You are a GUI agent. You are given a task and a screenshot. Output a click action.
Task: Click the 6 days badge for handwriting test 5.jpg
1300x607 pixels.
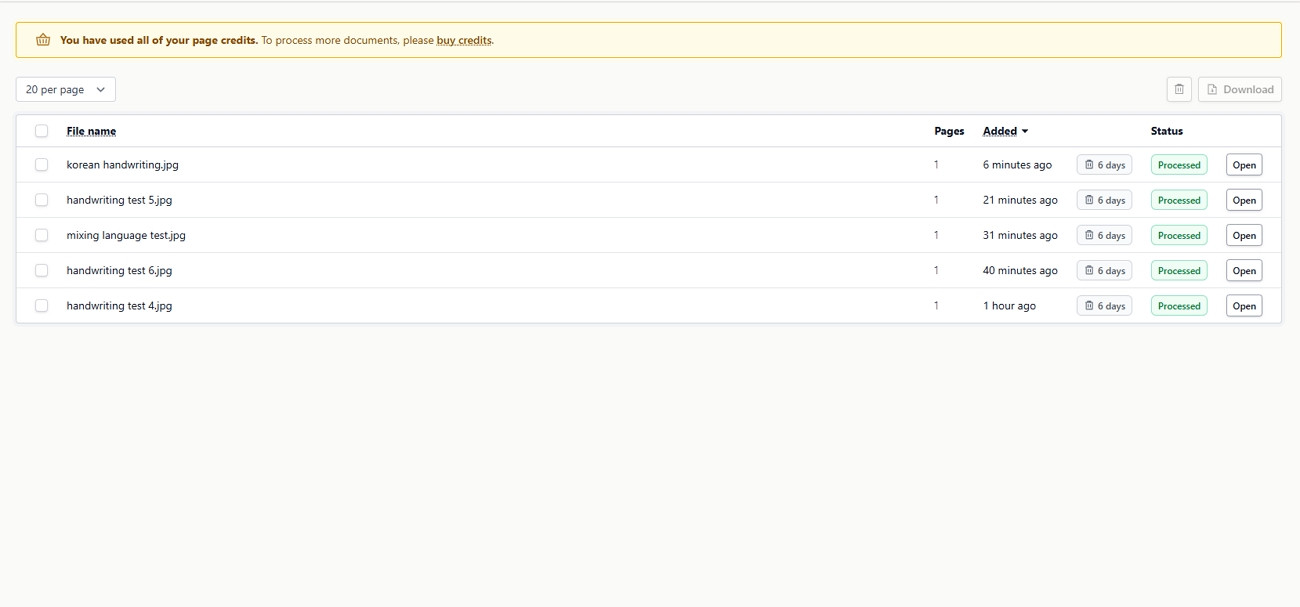point(1104,200)
